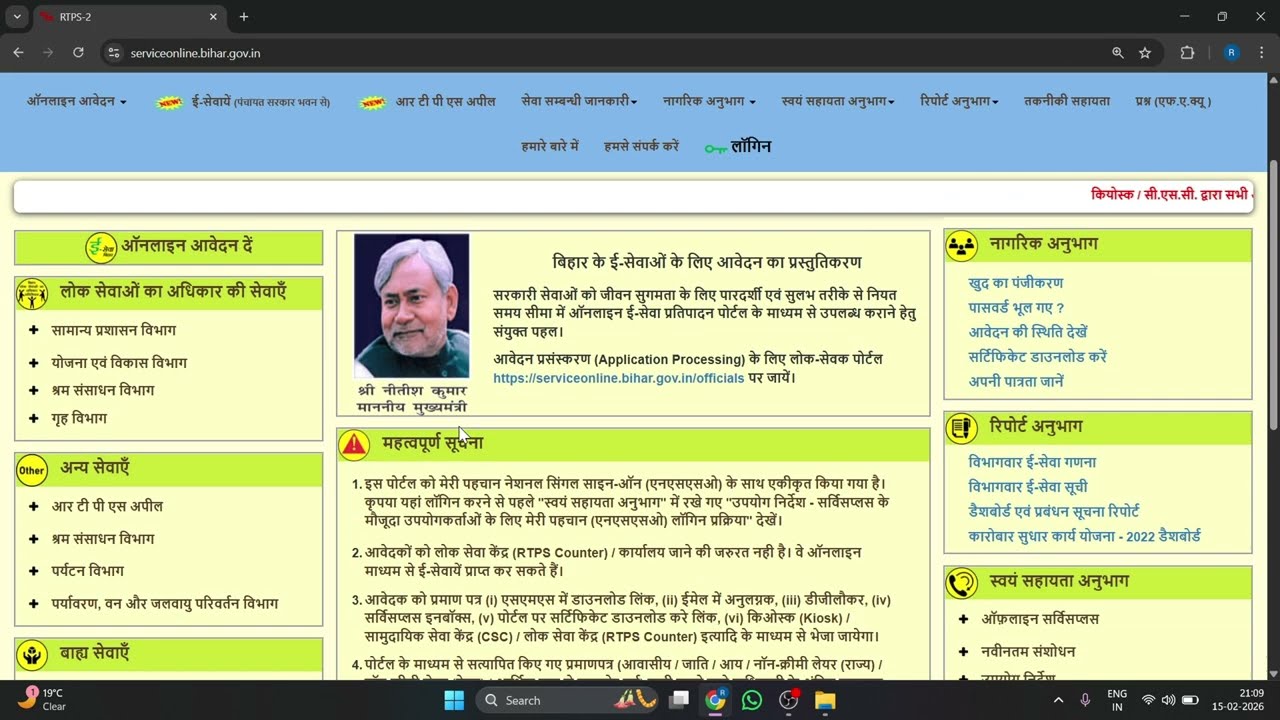
Task: Open the तकनीकी सहायता menu item
Action: (1067, 101)
